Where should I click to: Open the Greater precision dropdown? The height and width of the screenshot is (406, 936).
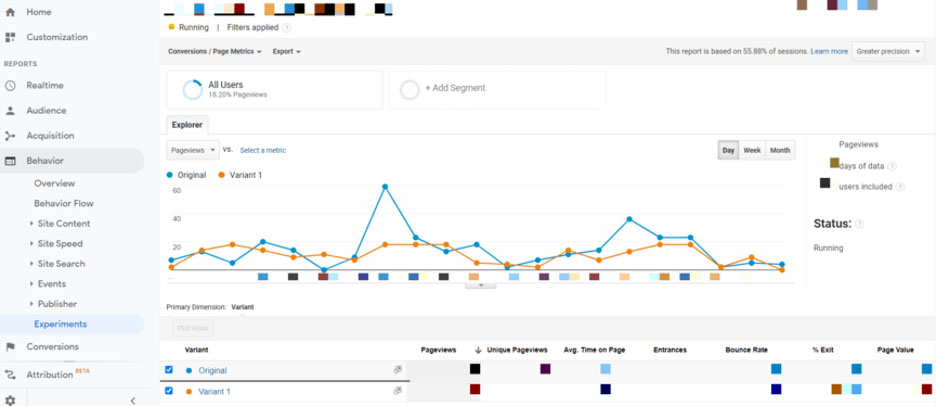point(888,51)
